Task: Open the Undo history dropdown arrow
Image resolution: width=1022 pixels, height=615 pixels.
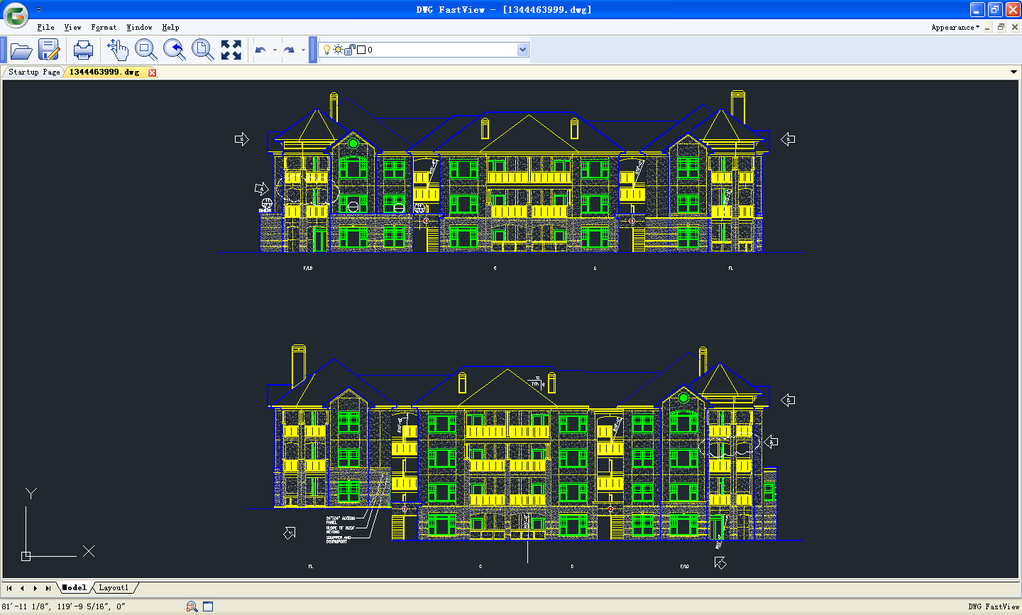Action: (x=274, y=50)
